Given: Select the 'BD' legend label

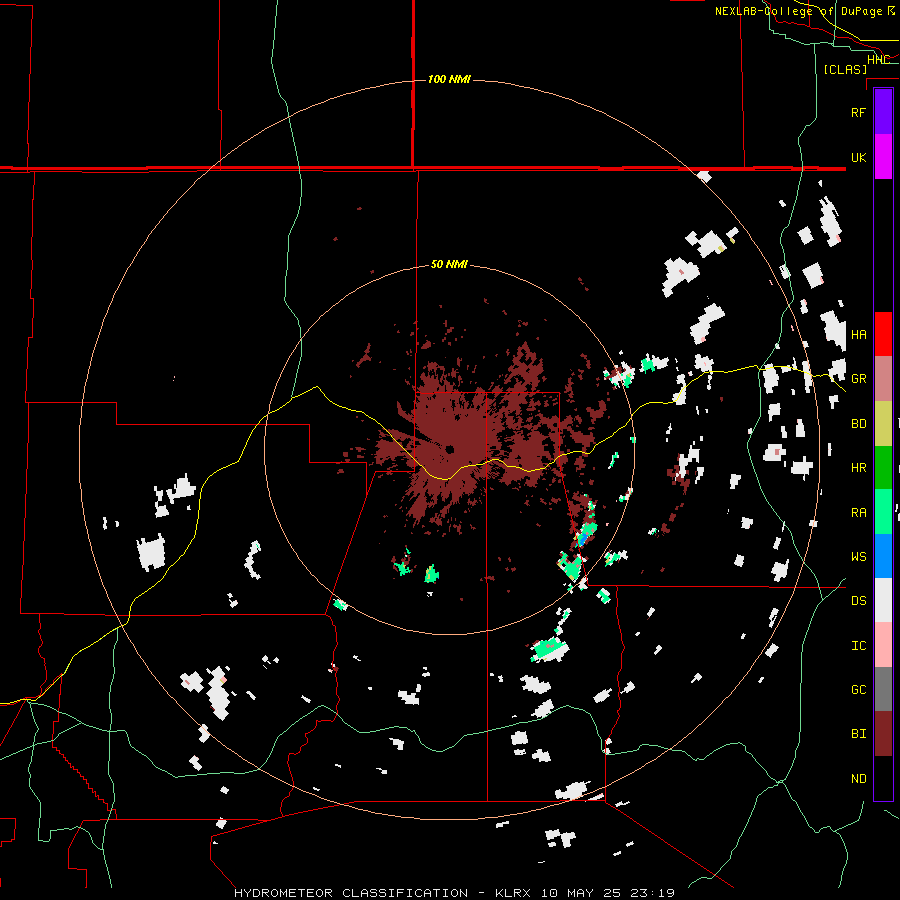Looking at the screenshot, I should point(859,424).
